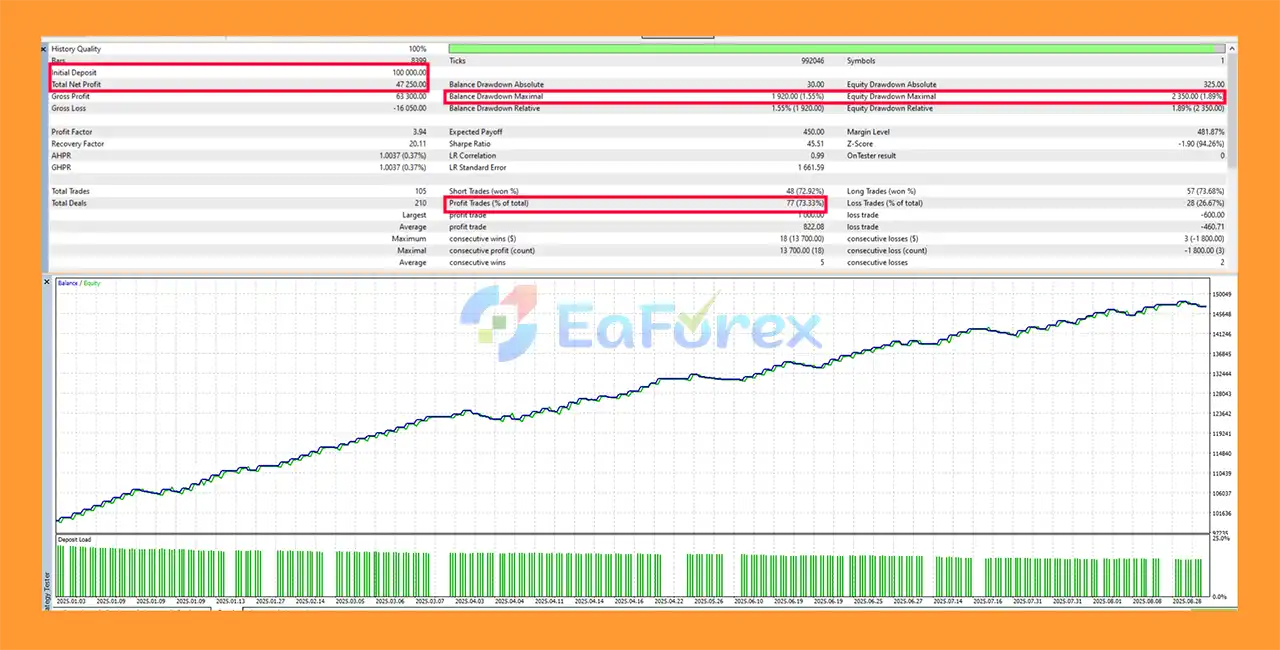The image size is (1280, 650).
Task: Select the LR Standard Error value 1 661.59
Action: pyautogui.click(x=811, y=167)
